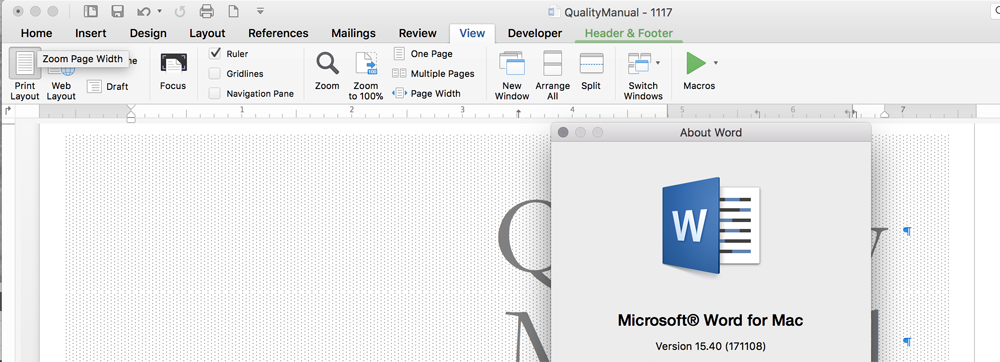
Task: Click the QualityManual - 1117 document title
Action: (x=618, y=12)
